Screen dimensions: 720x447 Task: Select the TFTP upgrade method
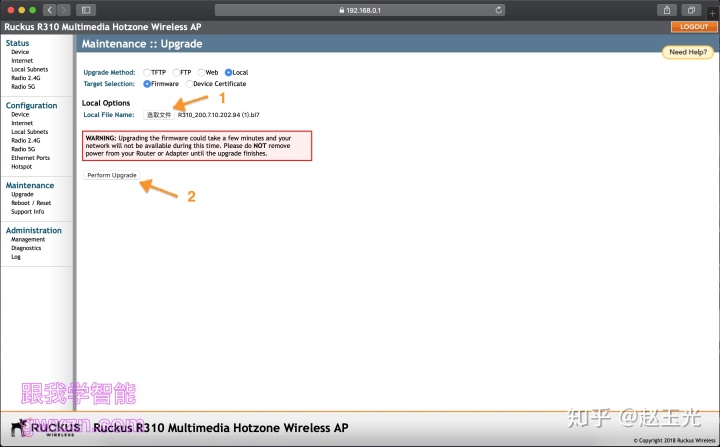click(147, 72)
